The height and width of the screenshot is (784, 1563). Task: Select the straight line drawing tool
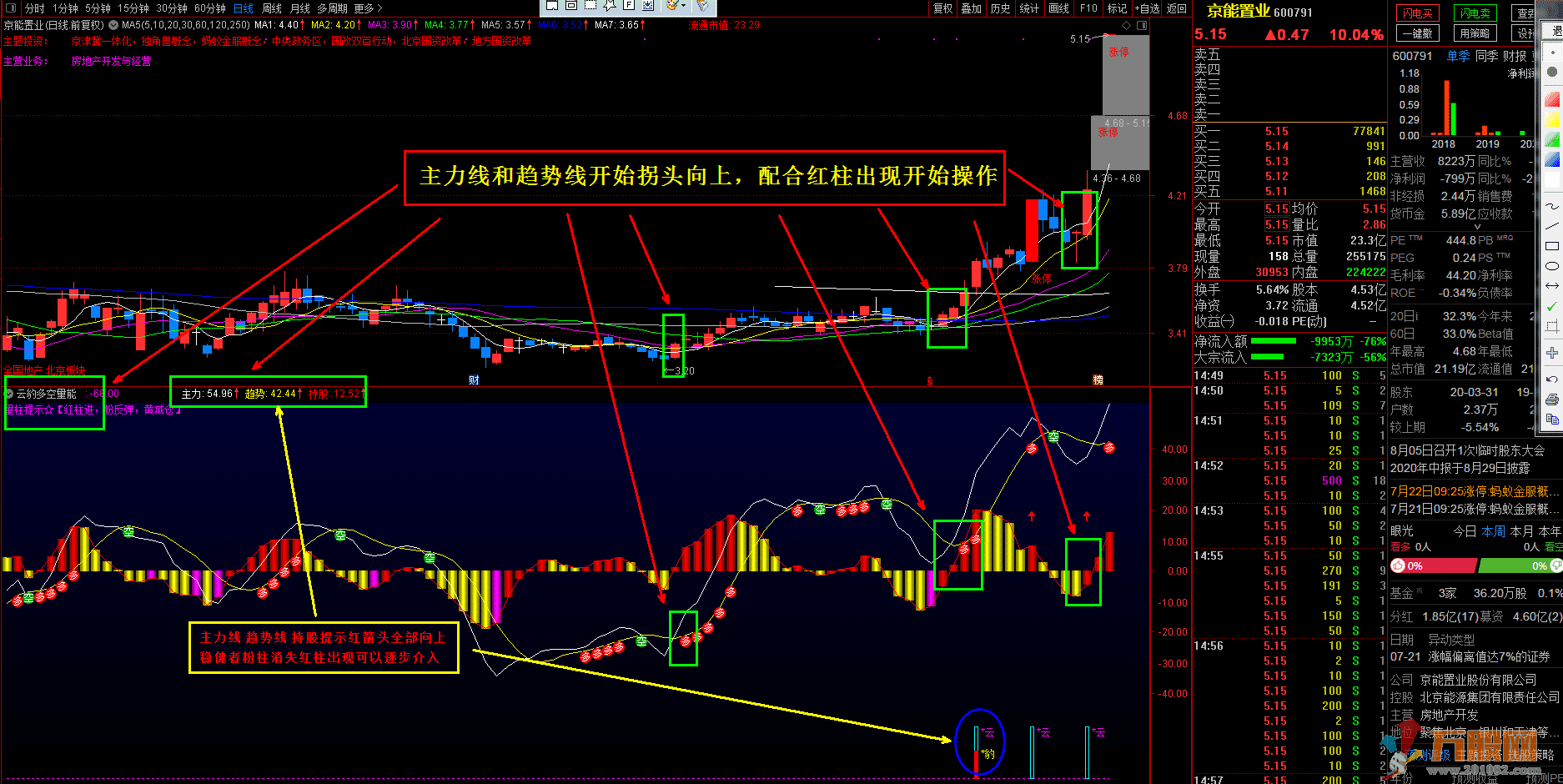1552,226
